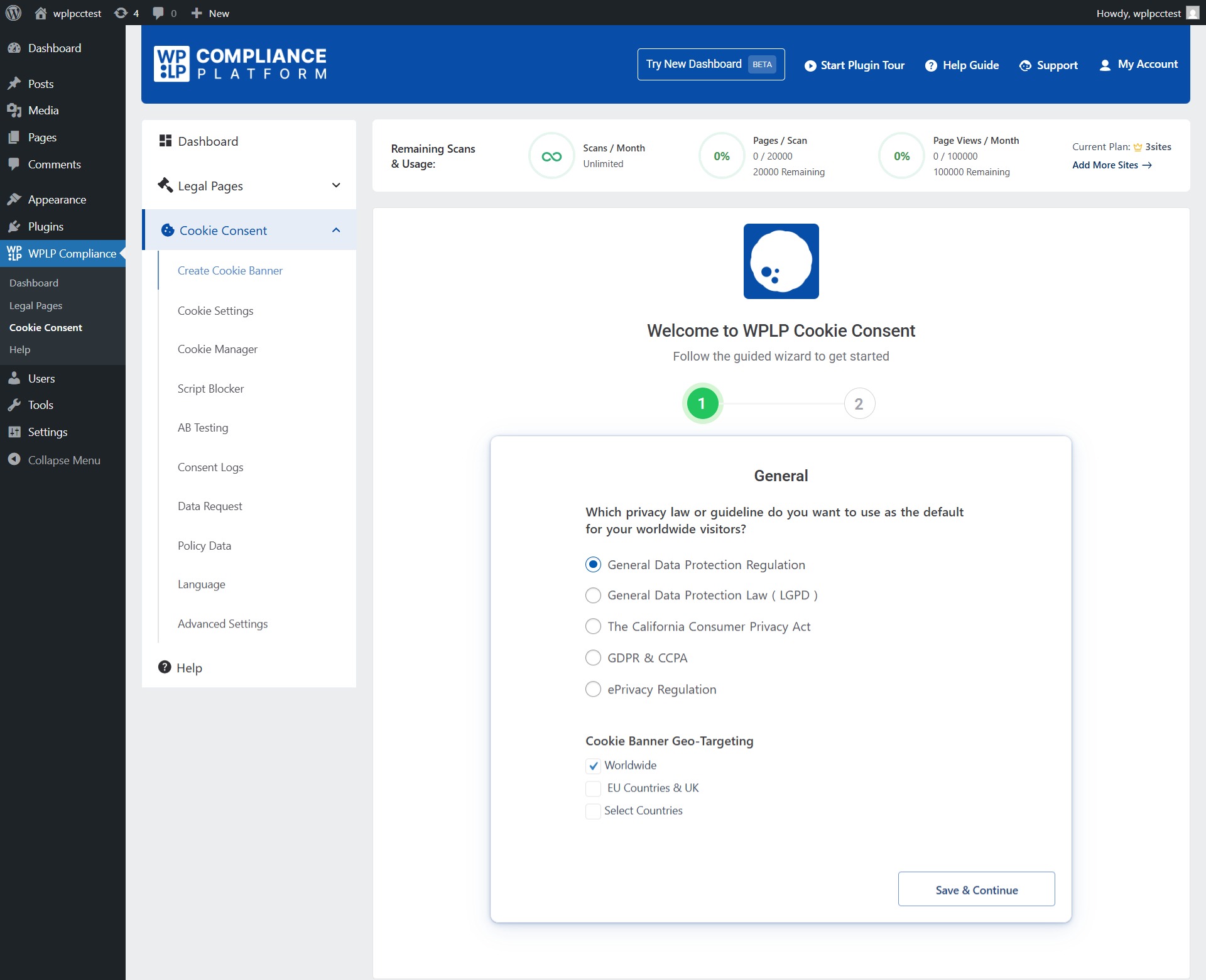Click the Support headset icon

point(1025,65)
